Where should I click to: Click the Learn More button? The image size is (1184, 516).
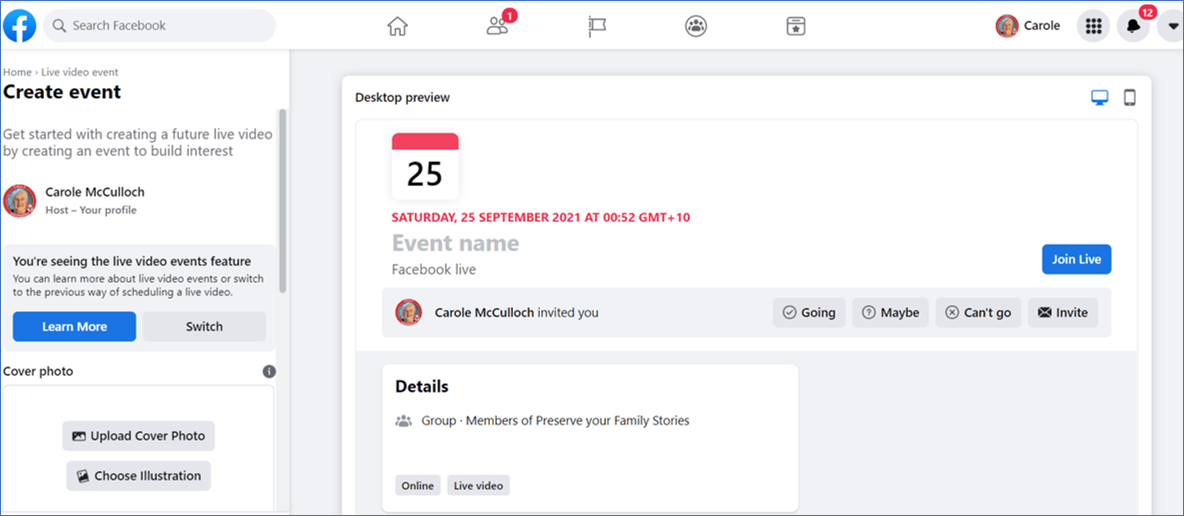pyautogui.click(x=75, y=326)
